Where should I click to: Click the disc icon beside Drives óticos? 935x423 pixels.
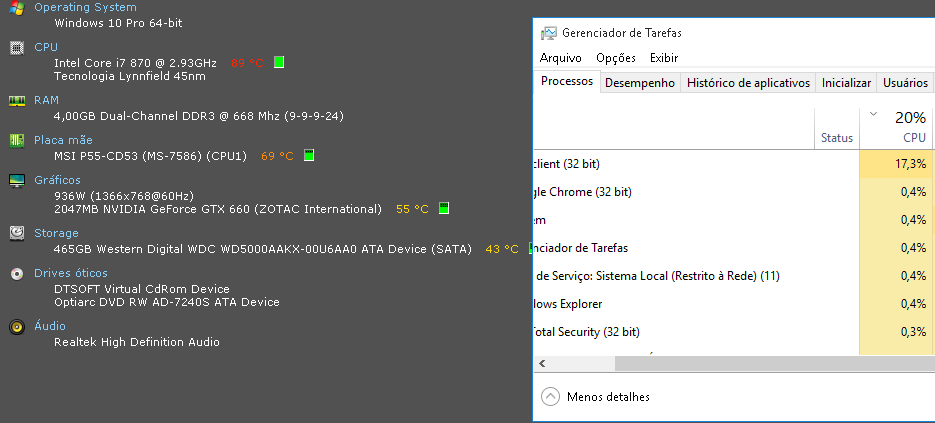(x=17, y=274)
